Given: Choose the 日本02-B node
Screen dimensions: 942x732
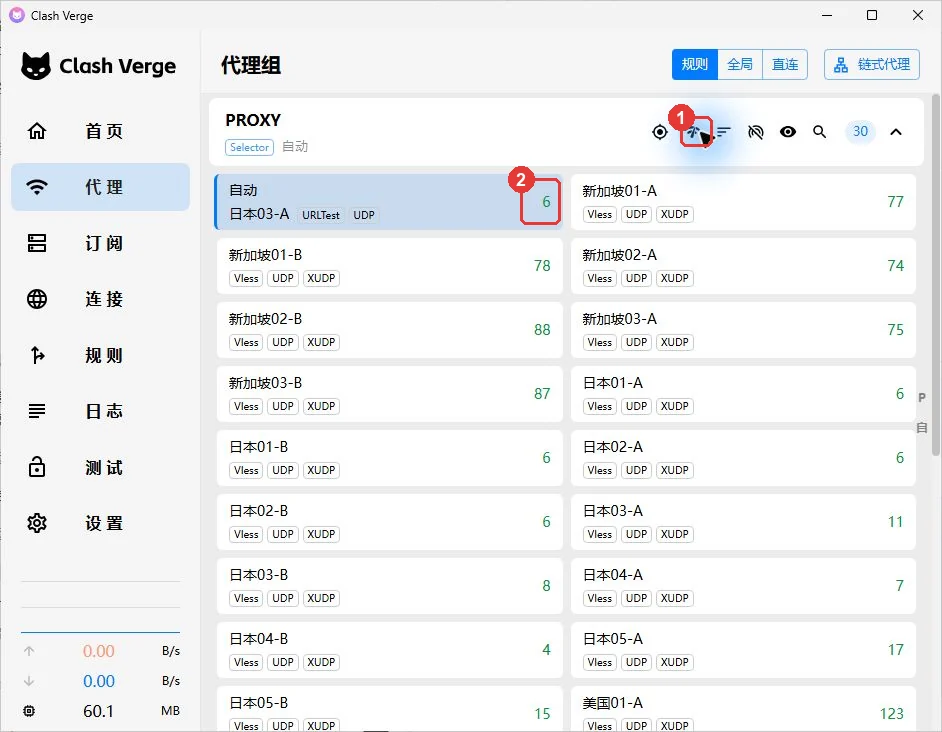Looking at the screenshot, I should (x=389, y=522).
